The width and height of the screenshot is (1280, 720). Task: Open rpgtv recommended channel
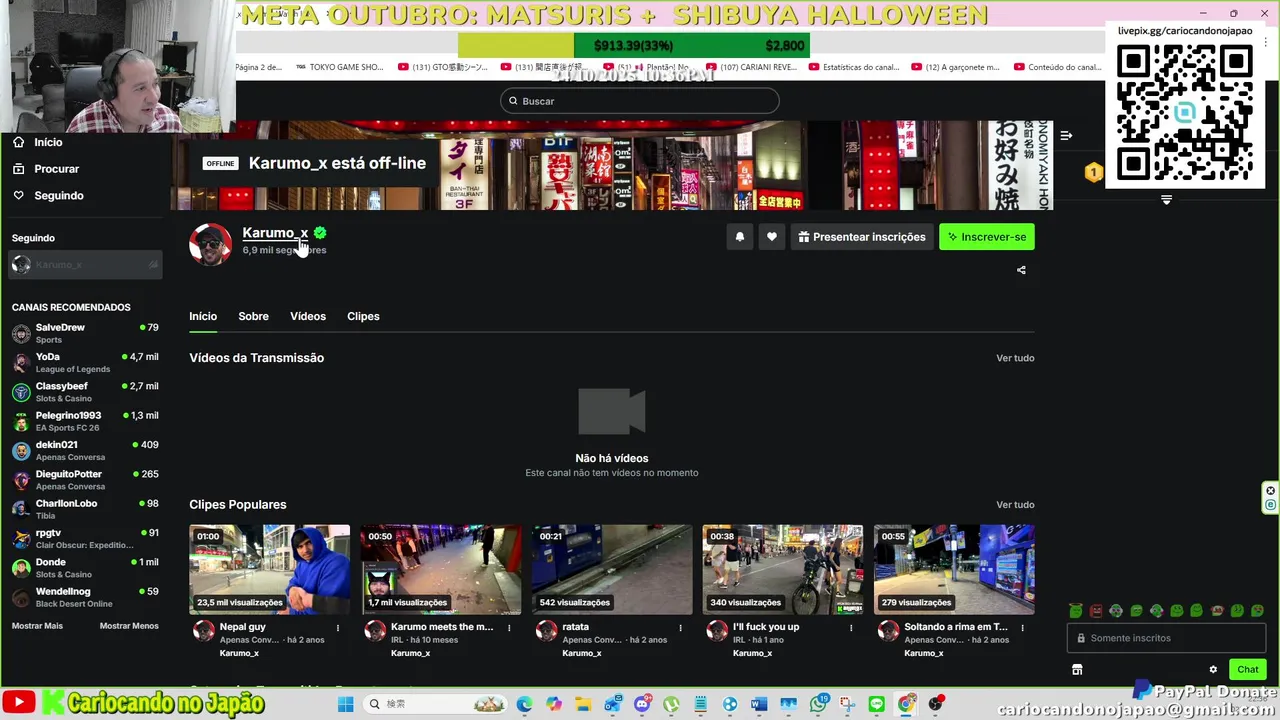(x=85, y=538)
